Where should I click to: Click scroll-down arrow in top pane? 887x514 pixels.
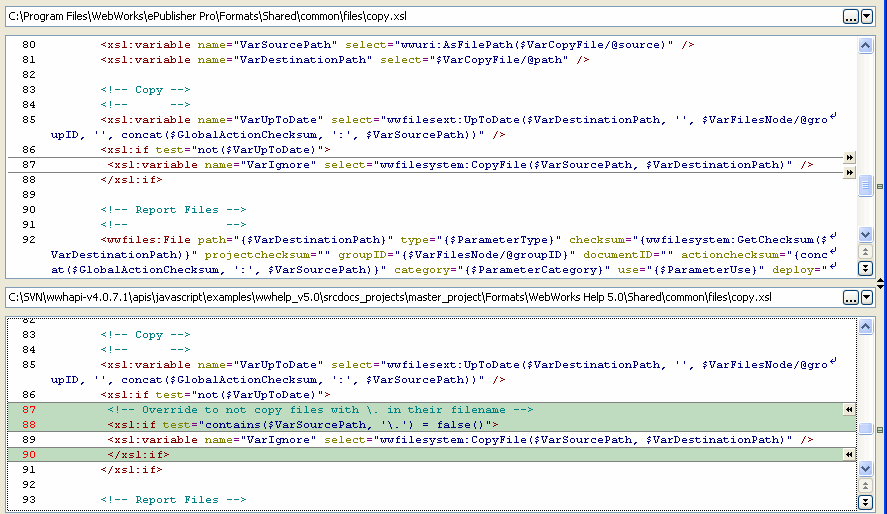coord(866,234)
